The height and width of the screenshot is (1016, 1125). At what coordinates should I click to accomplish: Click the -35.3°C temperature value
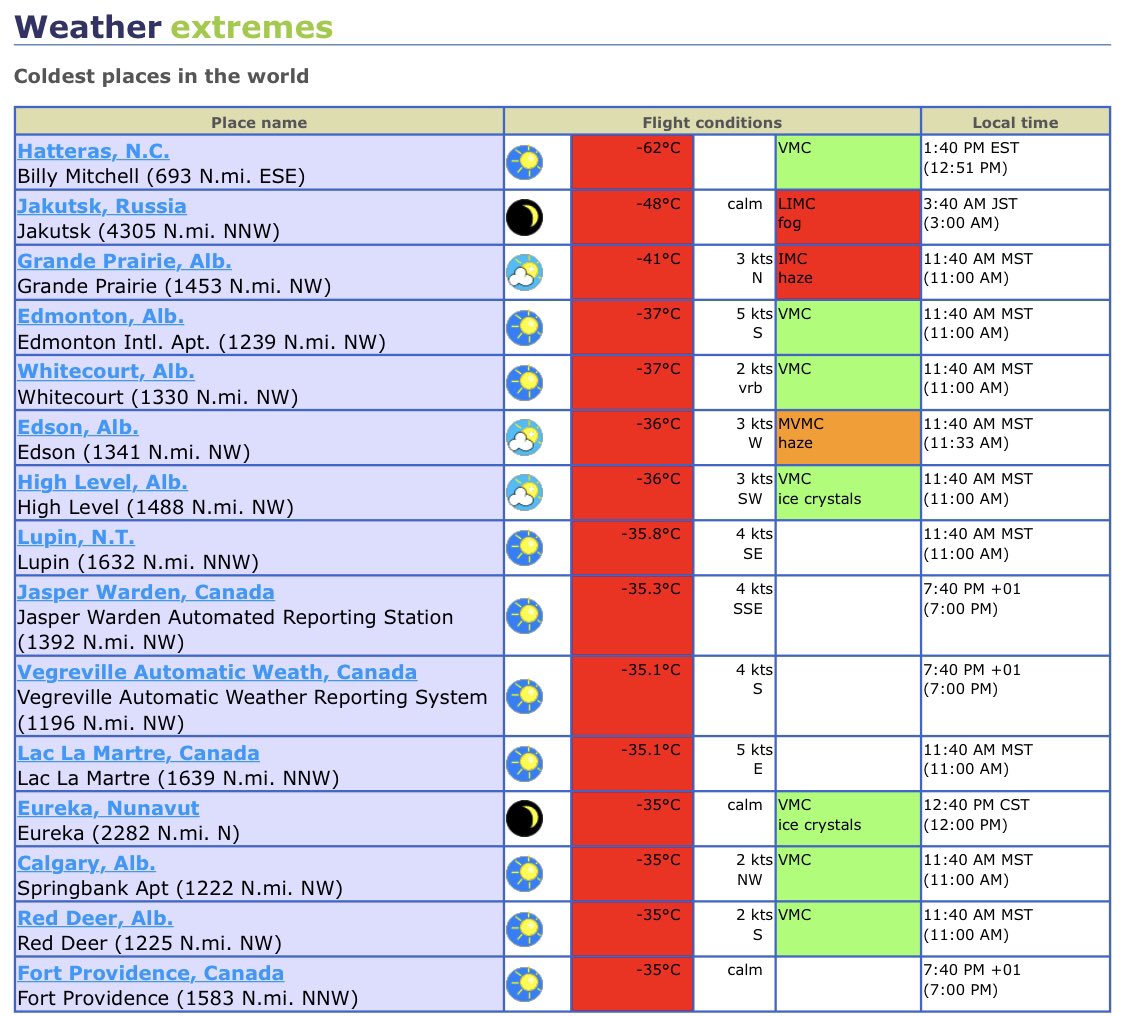tap(651, 589)
